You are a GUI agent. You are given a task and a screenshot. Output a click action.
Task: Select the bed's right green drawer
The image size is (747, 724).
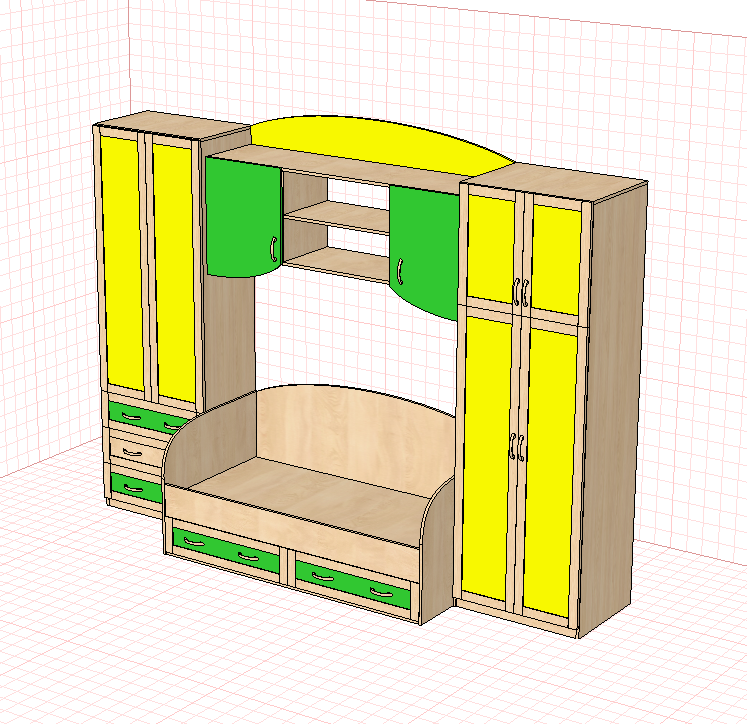353,584
